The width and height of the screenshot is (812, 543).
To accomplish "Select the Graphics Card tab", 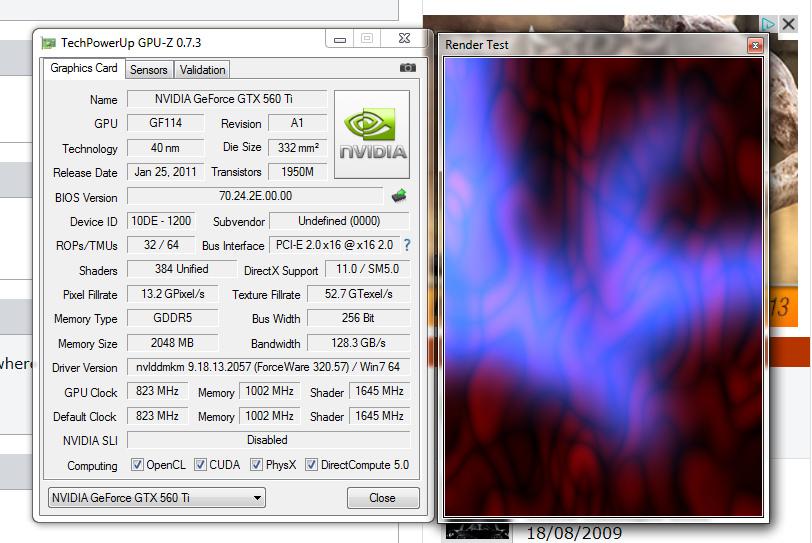I will point(84,68).
